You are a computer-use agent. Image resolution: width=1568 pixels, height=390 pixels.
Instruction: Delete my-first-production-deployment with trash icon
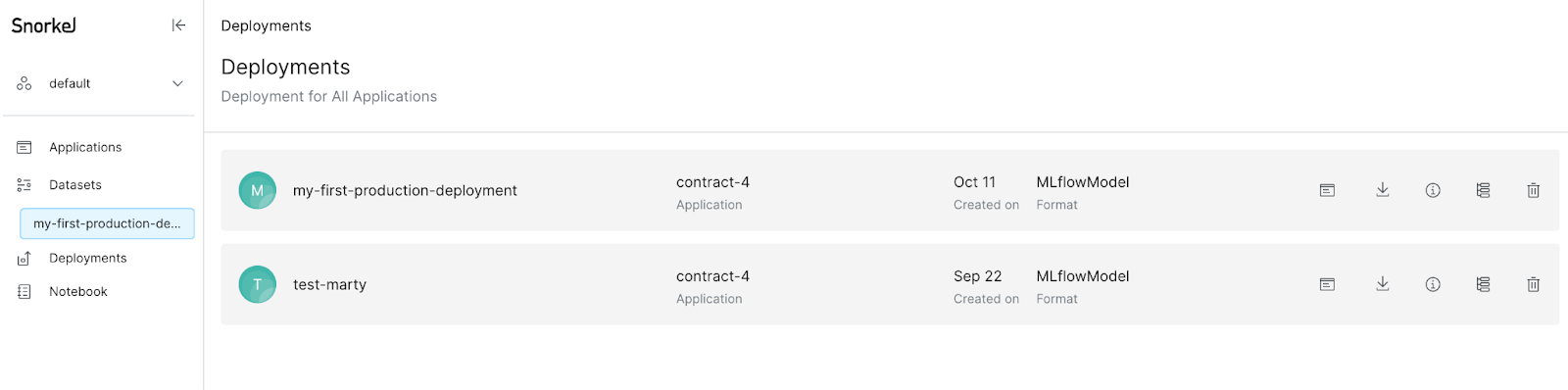(1533, 190)
